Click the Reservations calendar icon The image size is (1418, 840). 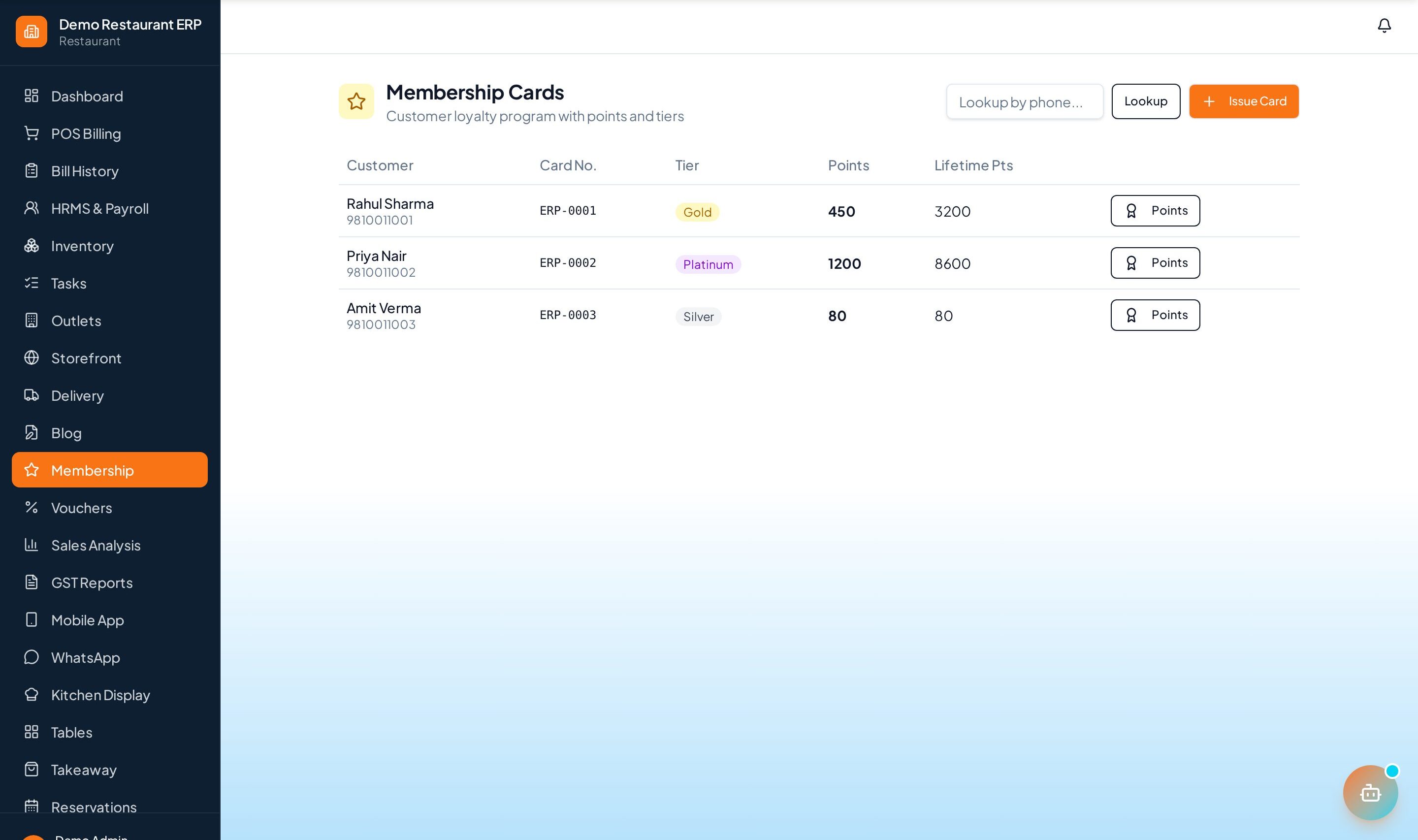(x=32, y=807)
